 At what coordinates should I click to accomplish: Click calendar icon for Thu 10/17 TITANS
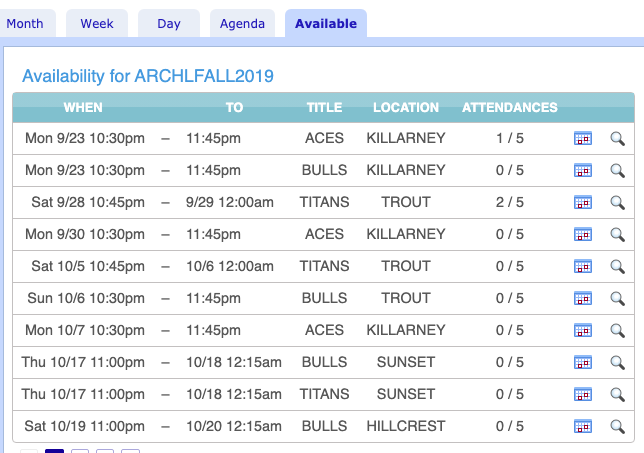(x=583, y=395)
